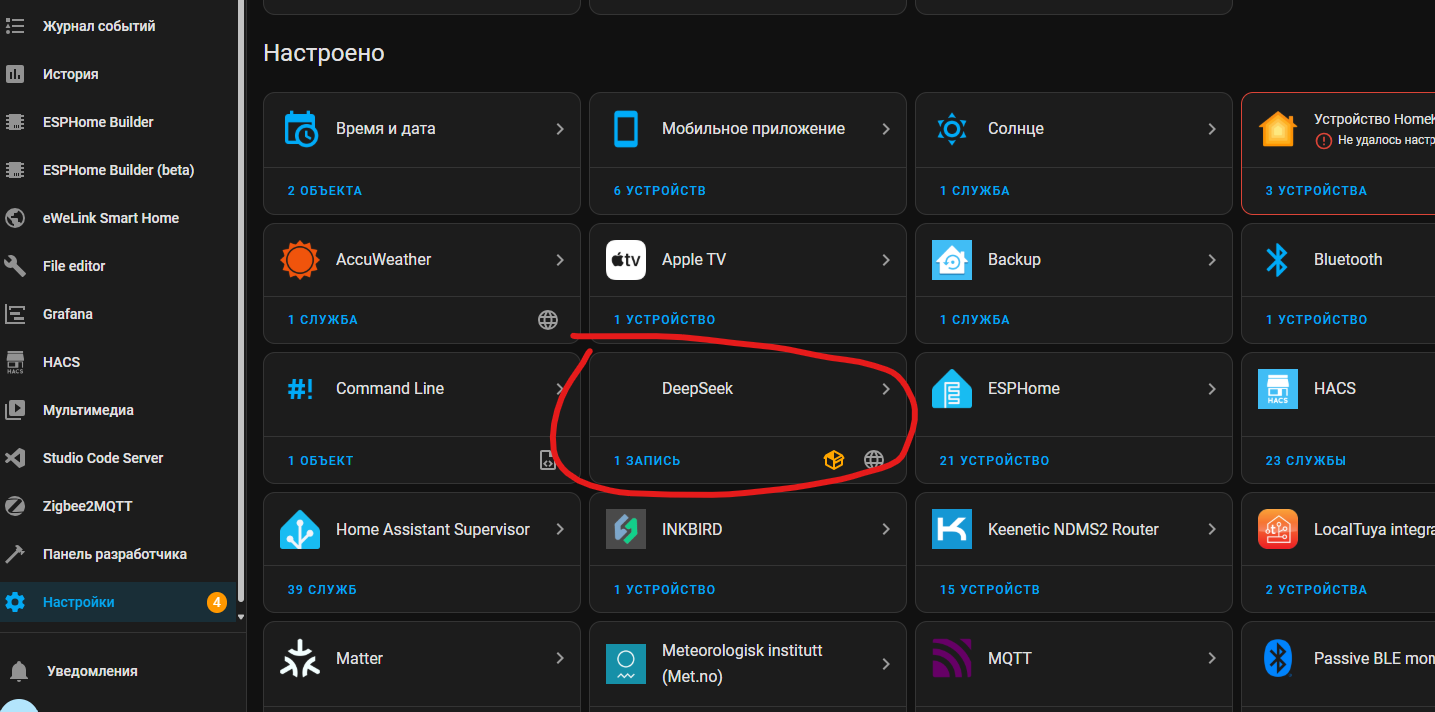
Task: Click the globe icon on AccuWeather card
Action: click(548, 320)
